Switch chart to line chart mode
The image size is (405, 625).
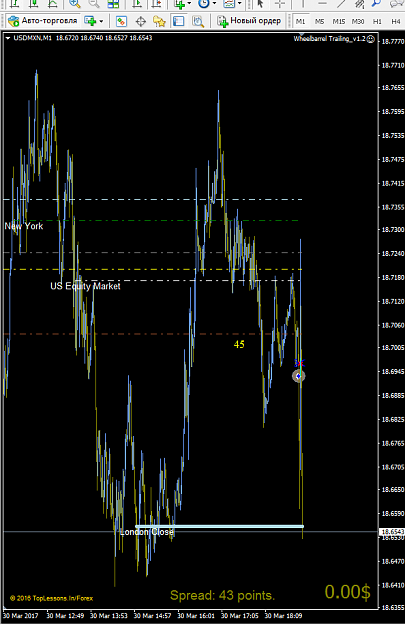point(52,4)
